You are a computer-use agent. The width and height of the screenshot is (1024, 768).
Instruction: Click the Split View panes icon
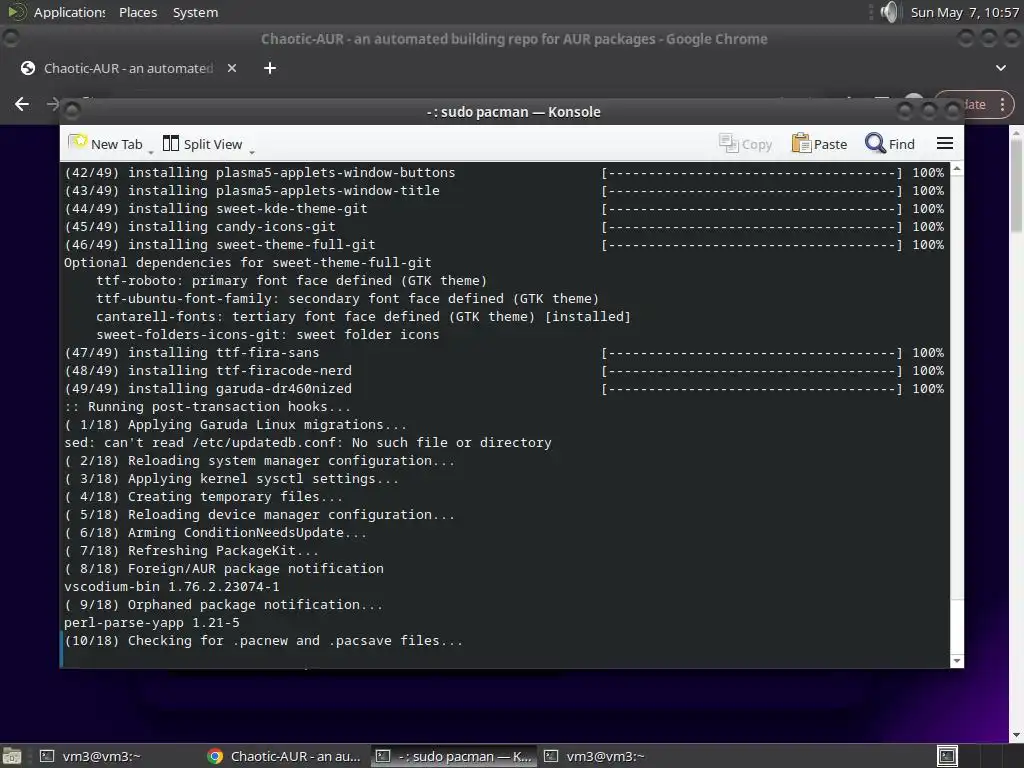pos(170,143)
